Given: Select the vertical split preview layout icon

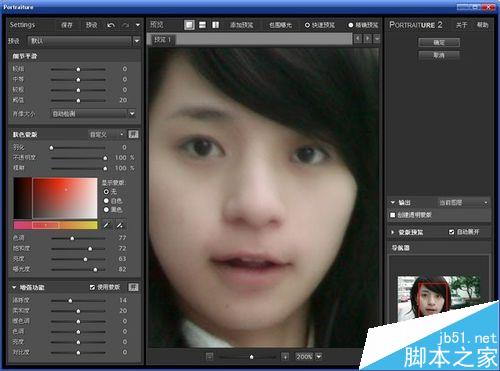Looking at the screenshot, I should [216, 25].
